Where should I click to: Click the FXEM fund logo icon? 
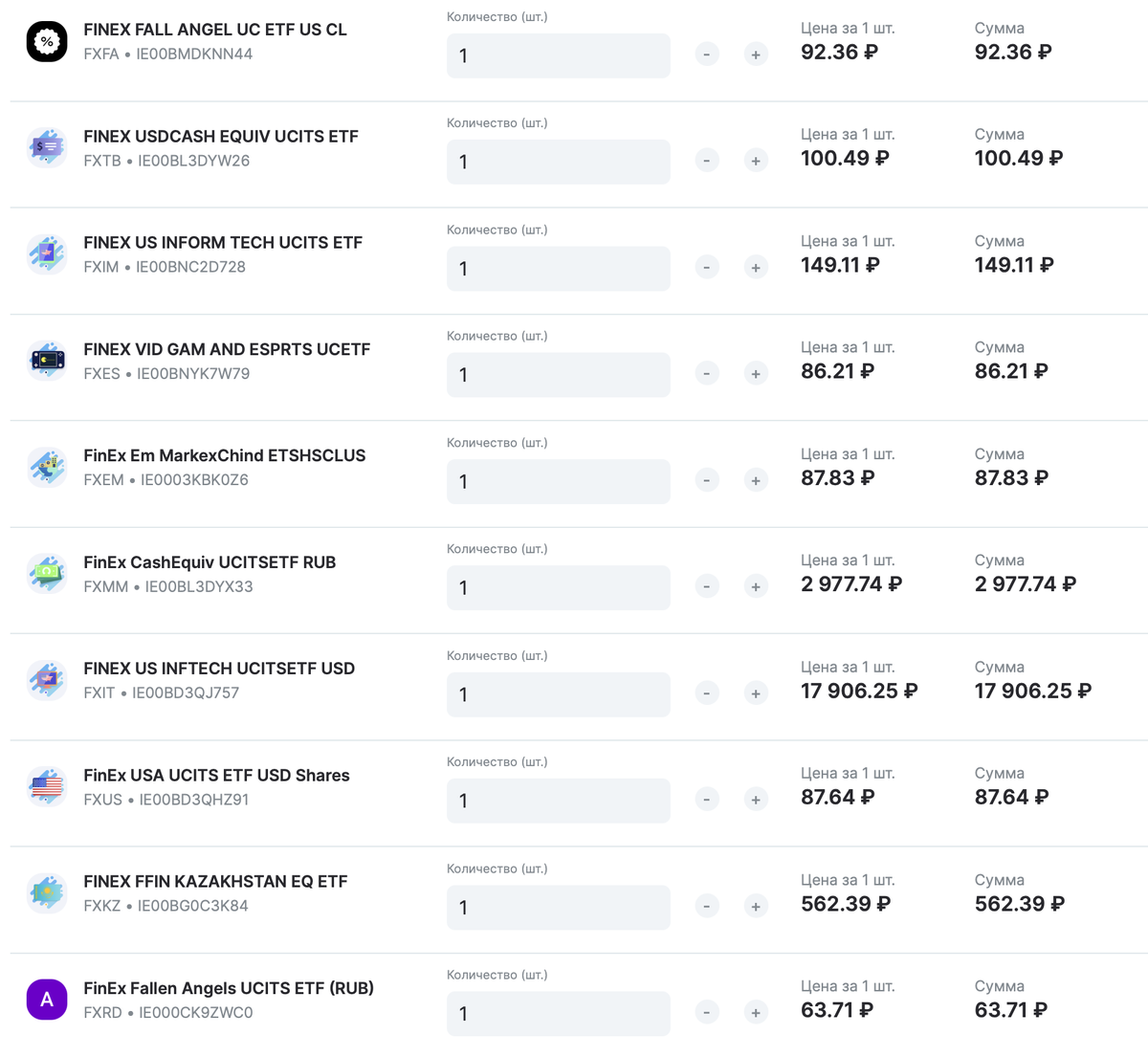[x=46, y=468]
